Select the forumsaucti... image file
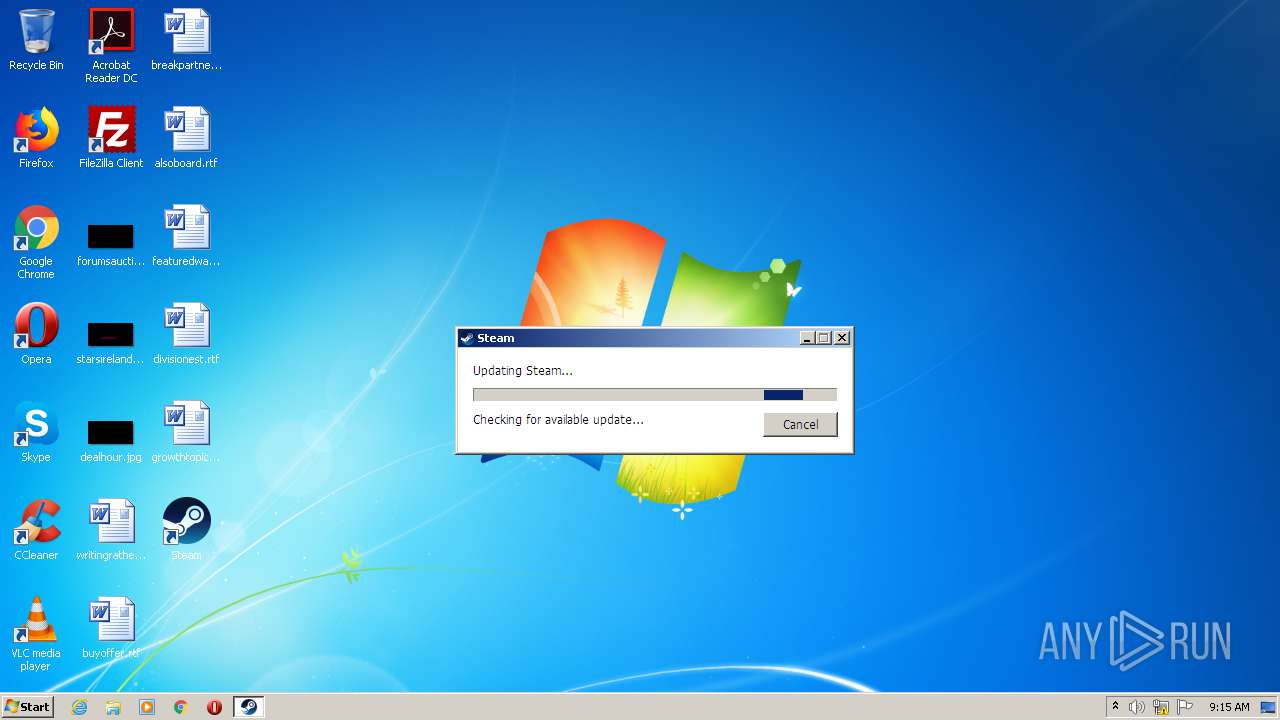 111,245
